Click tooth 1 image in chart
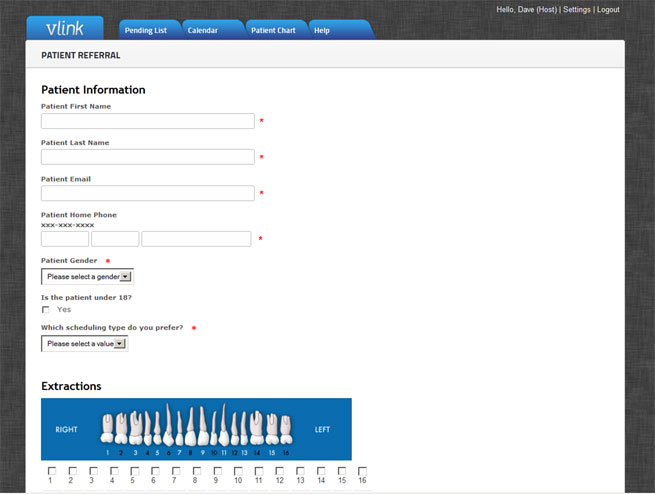The width and height of the screenshot is (655, 494). 107,428
